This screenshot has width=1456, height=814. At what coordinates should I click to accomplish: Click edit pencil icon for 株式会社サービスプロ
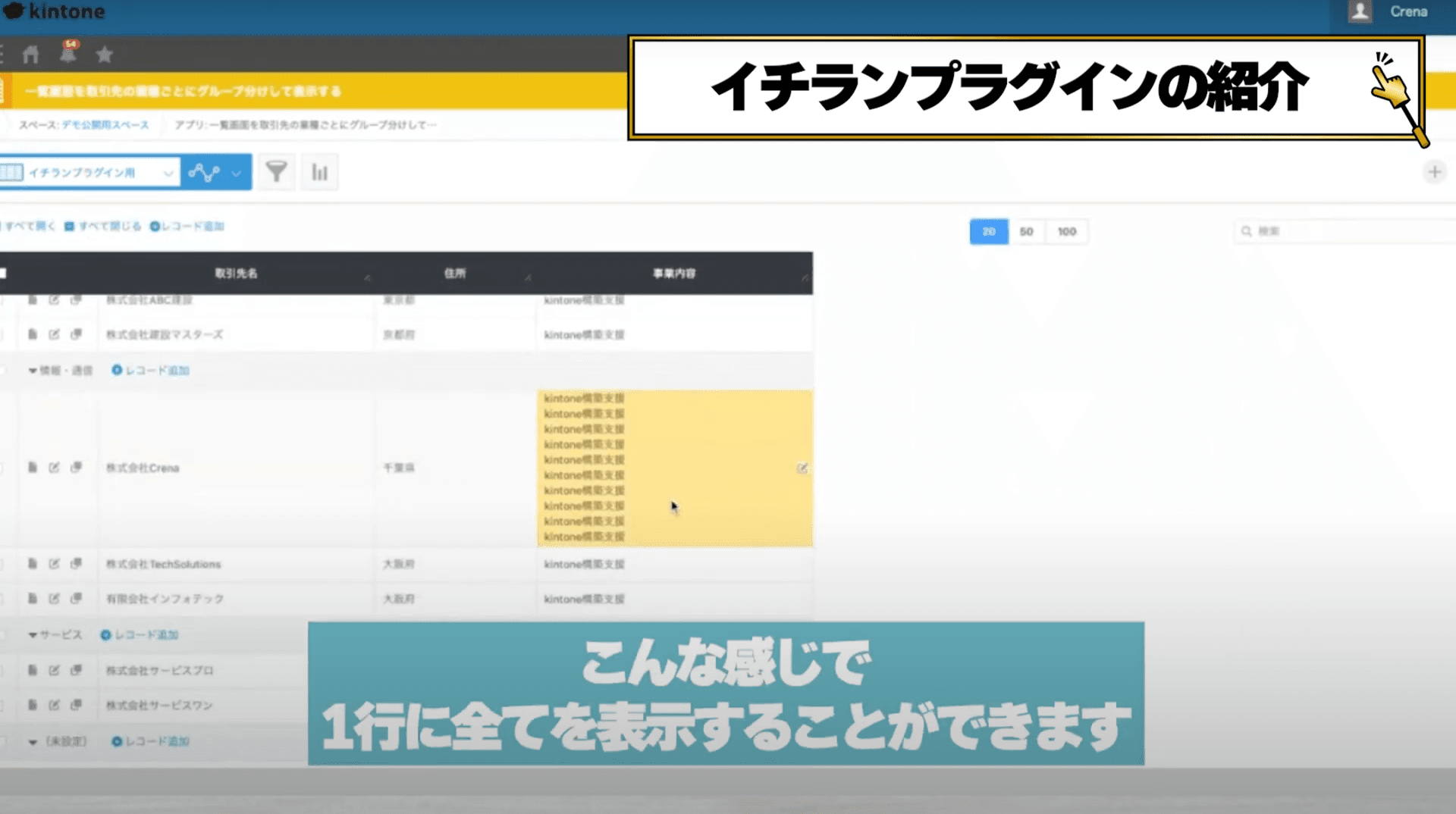pyautogui.click(x=54, y=671)
